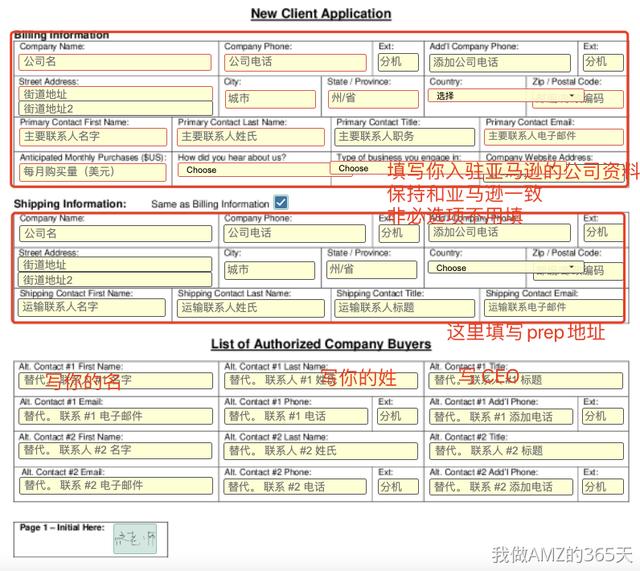Click the Alt. Contact #1 Phone field
Viewport: 640px width, 571px height.
click(296, 416)
